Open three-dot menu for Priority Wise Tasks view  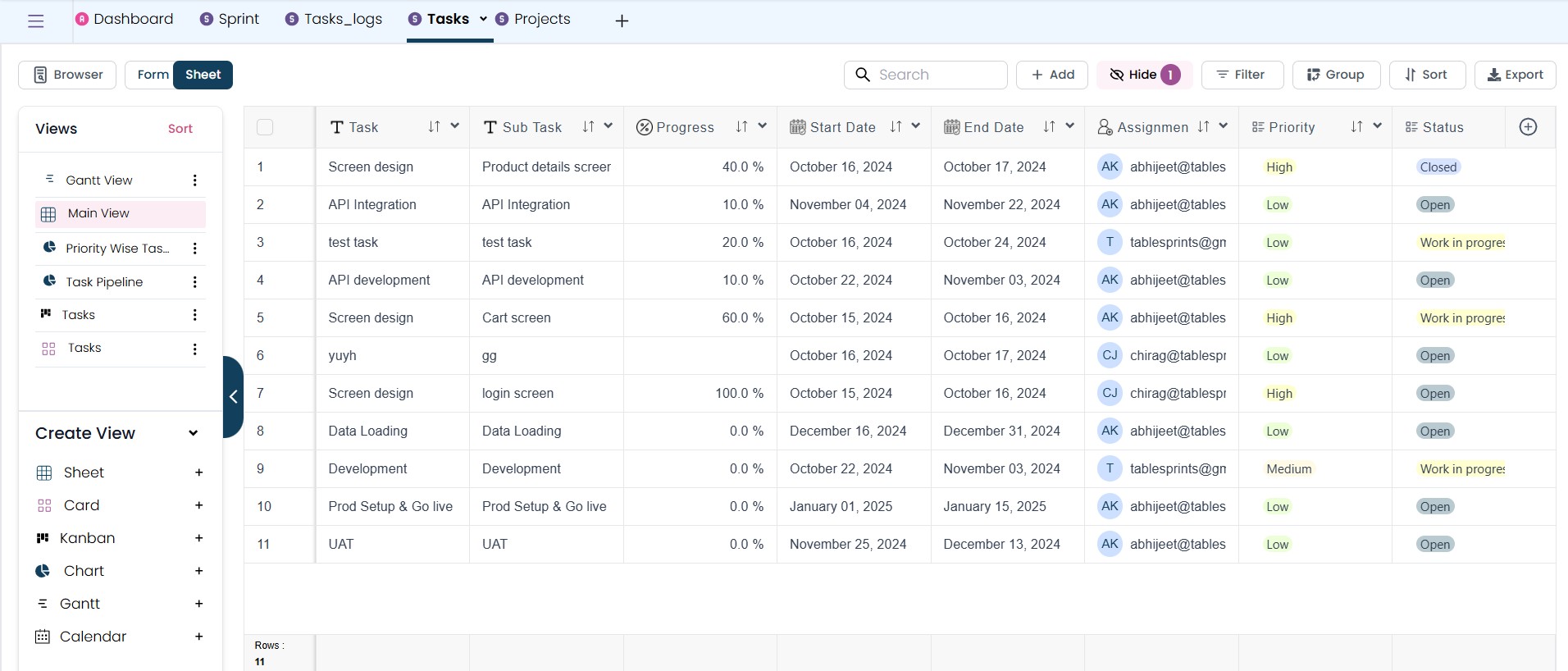click(x=194, y=249)
